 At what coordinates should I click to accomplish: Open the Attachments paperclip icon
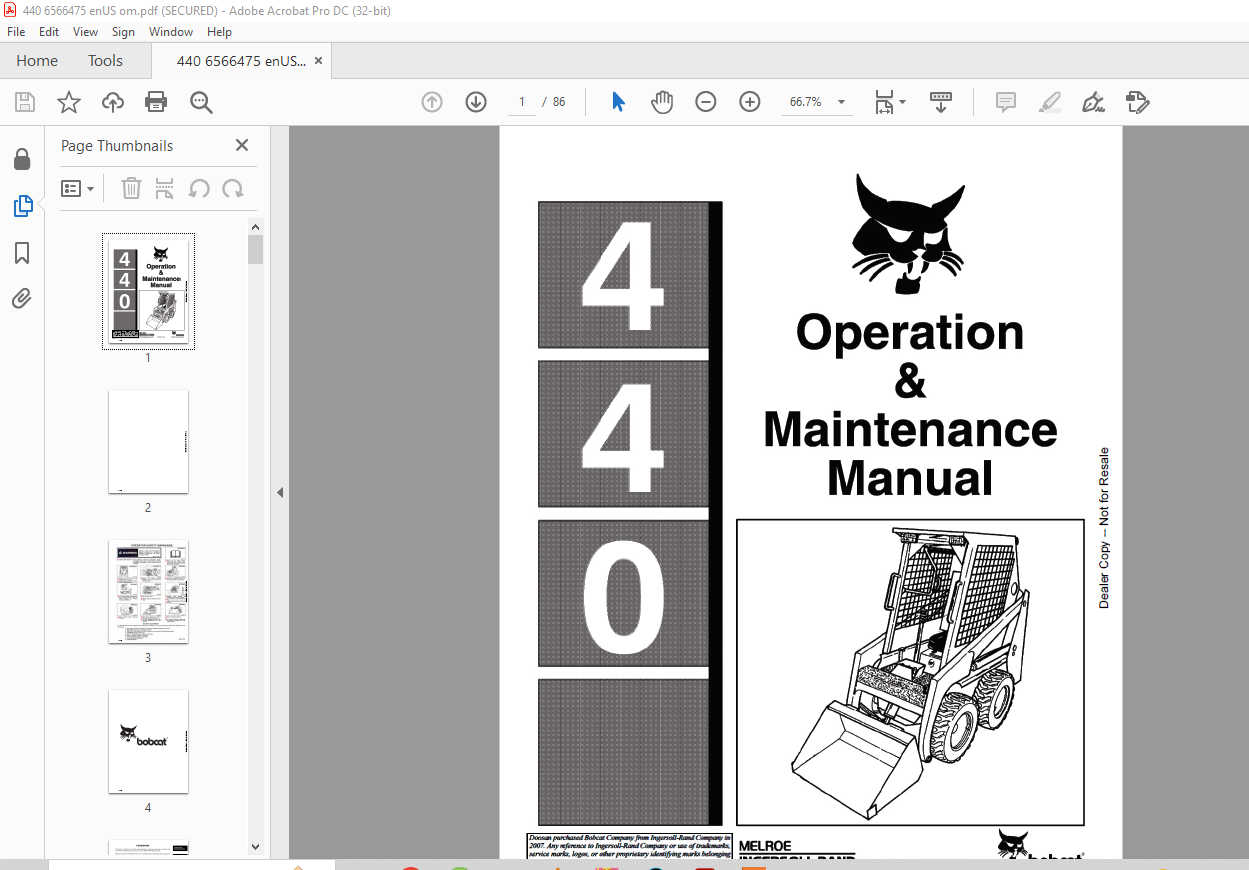(22, 298)
